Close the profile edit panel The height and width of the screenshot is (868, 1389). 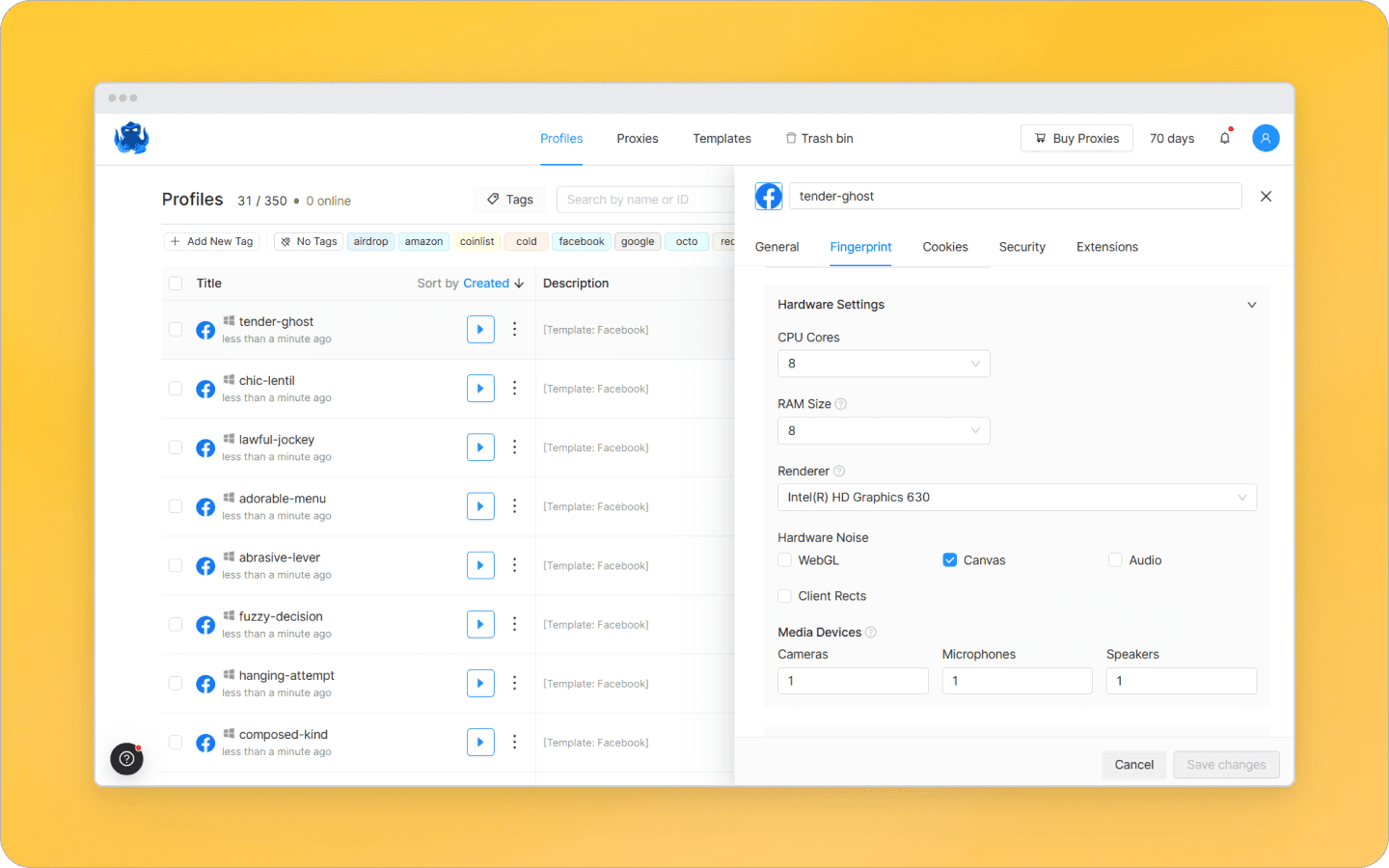(1266, 196)
